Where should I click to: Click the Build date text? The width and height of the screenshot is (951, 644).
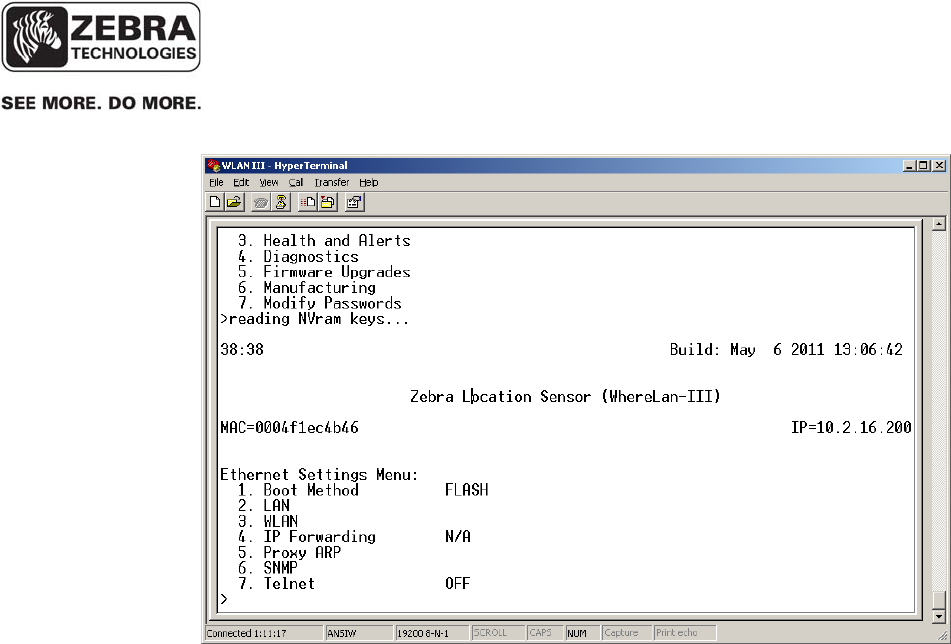point(786,350)
